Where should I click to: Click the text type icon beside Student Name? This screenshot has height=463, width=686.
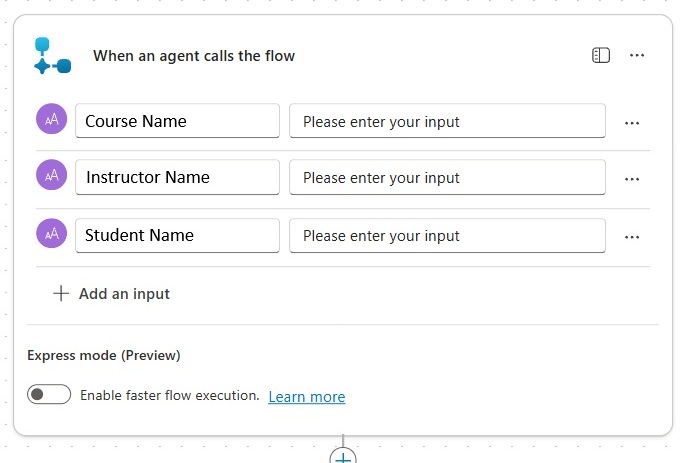pos(51,234)
